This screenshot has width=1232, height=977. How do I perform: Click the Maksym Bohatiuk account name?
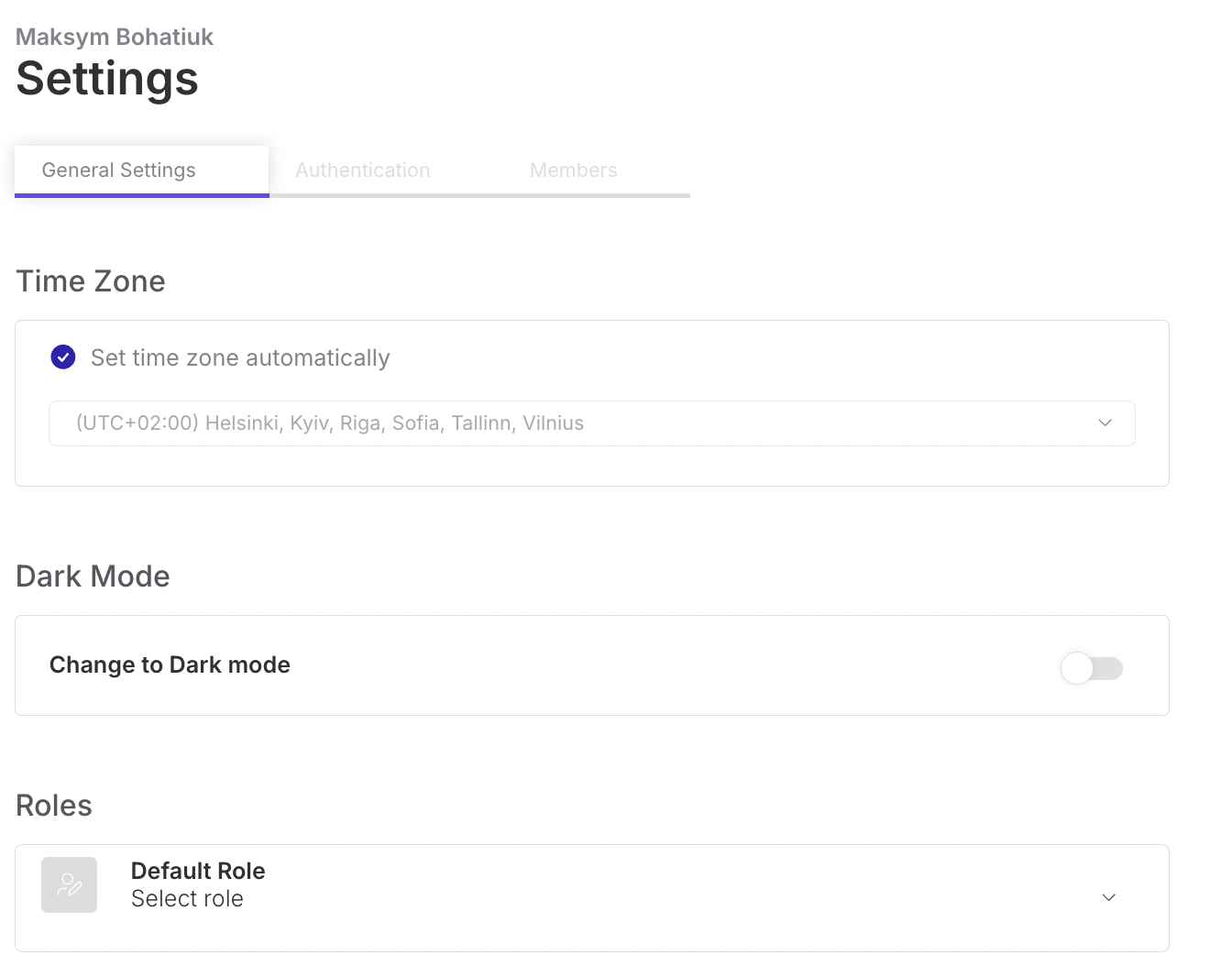click(115, 37)
